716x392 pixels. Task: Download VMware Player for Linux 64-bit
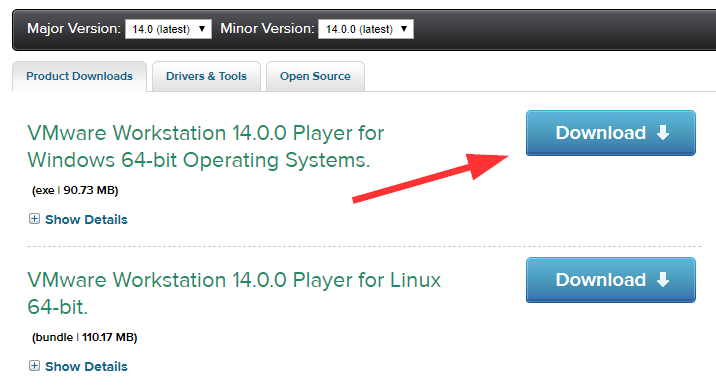click(611, 280)
